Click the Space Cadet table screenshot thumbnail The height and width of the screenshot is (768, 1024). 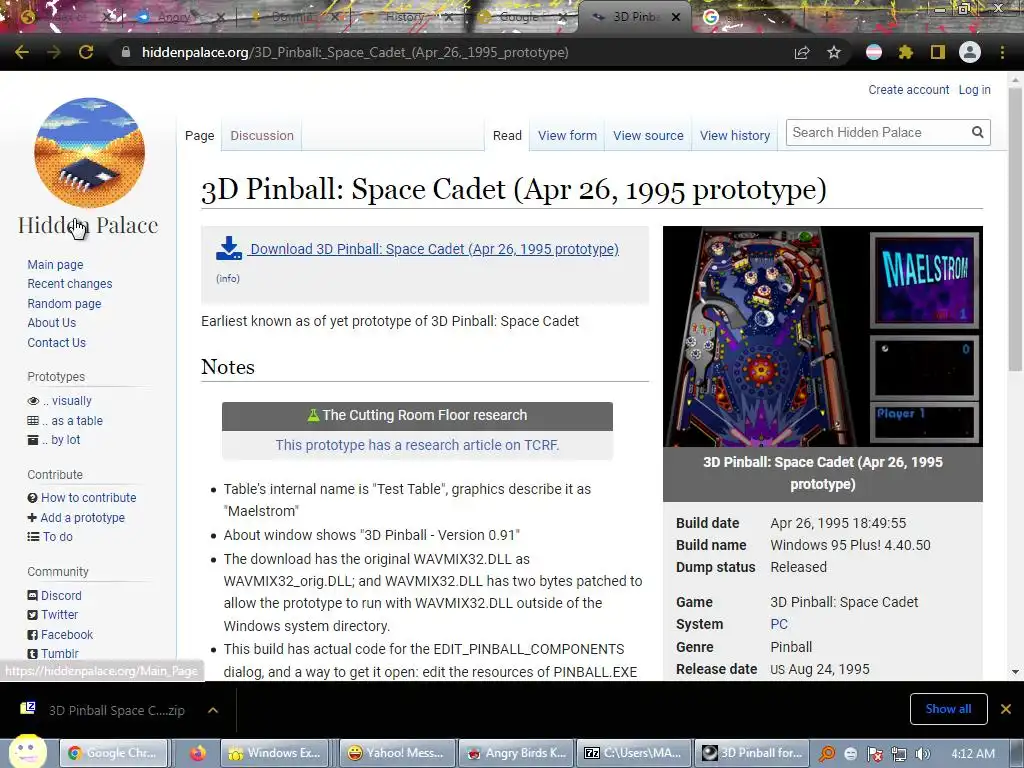point(822,336)
